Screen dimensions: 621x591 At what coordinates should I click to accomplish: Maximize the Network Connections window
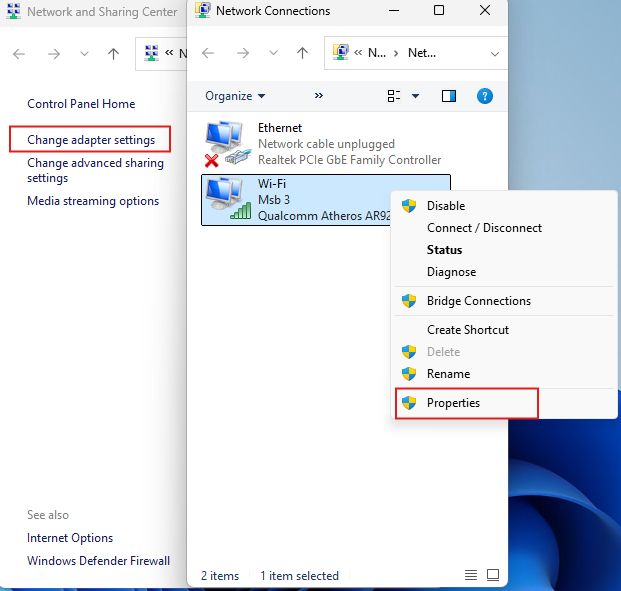coord(439,10)
